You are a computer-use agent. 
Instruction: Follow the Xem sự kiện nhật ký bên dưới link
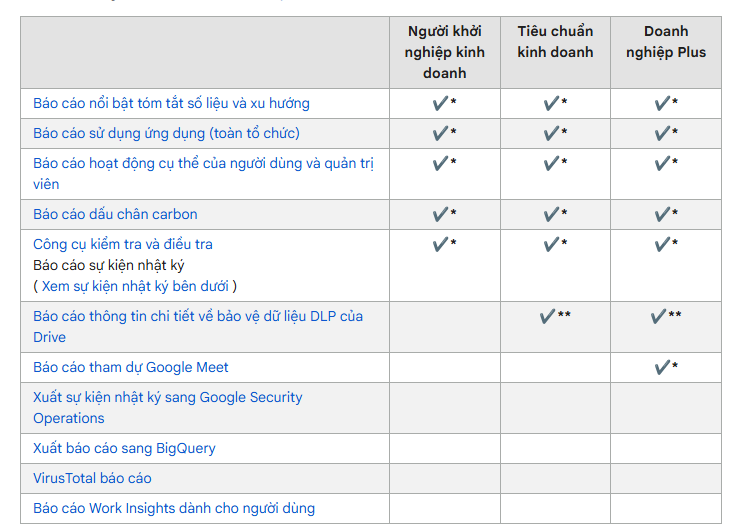click(x=135, y=286)
